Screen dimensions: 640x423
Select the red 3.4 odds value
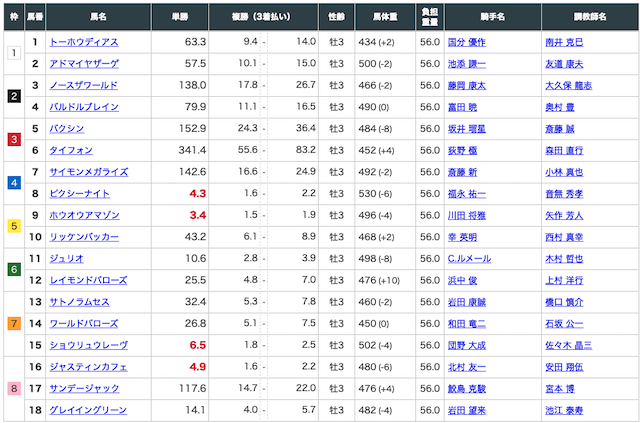(x=198, y=215)
